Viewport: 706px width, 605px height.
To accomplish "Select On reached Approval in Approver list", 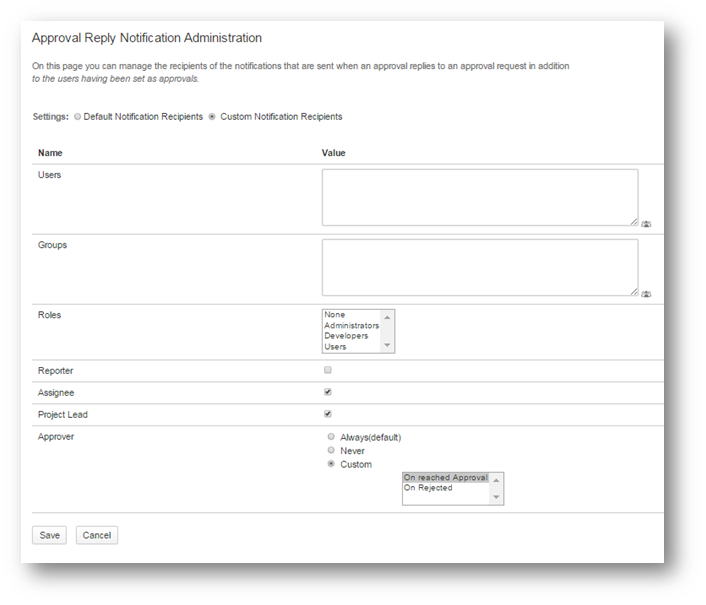I will 445,478.
